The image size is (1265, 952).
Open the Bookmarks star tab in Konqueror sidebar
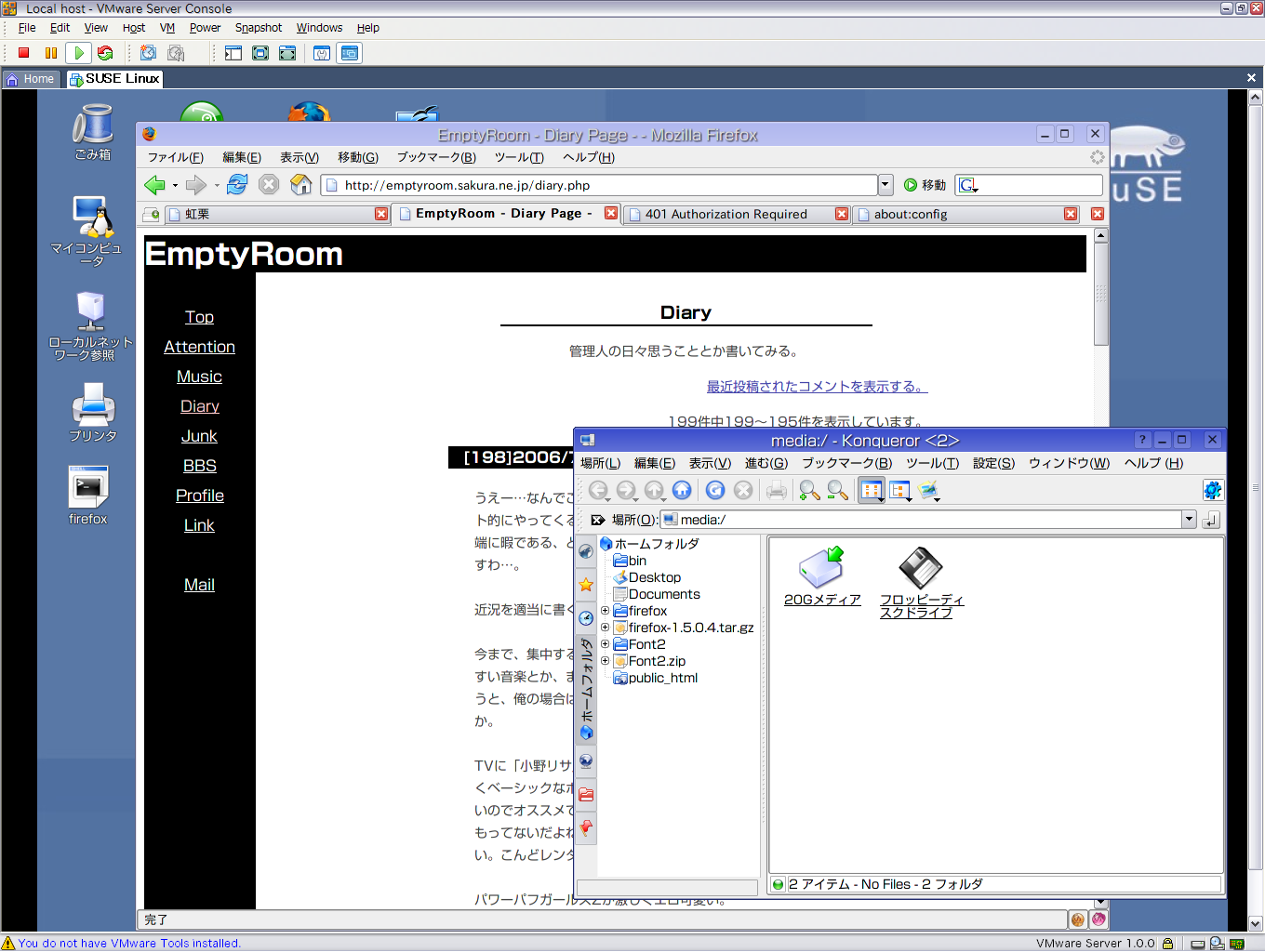pos(586,585)
